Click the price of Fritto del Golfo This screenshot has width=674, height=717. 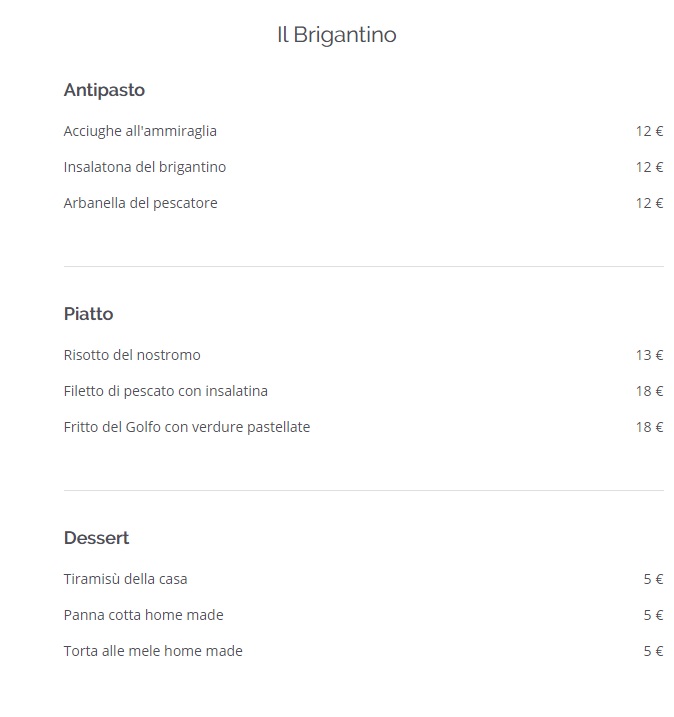649,427
